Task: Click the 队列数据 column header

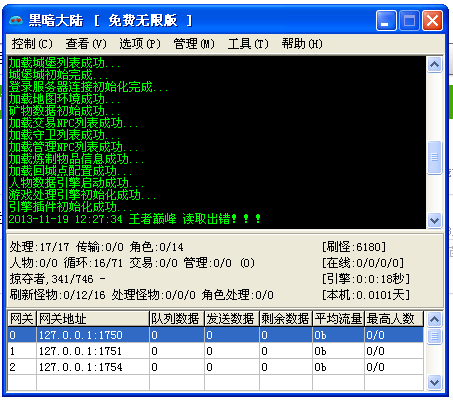Action: (177, 319)
